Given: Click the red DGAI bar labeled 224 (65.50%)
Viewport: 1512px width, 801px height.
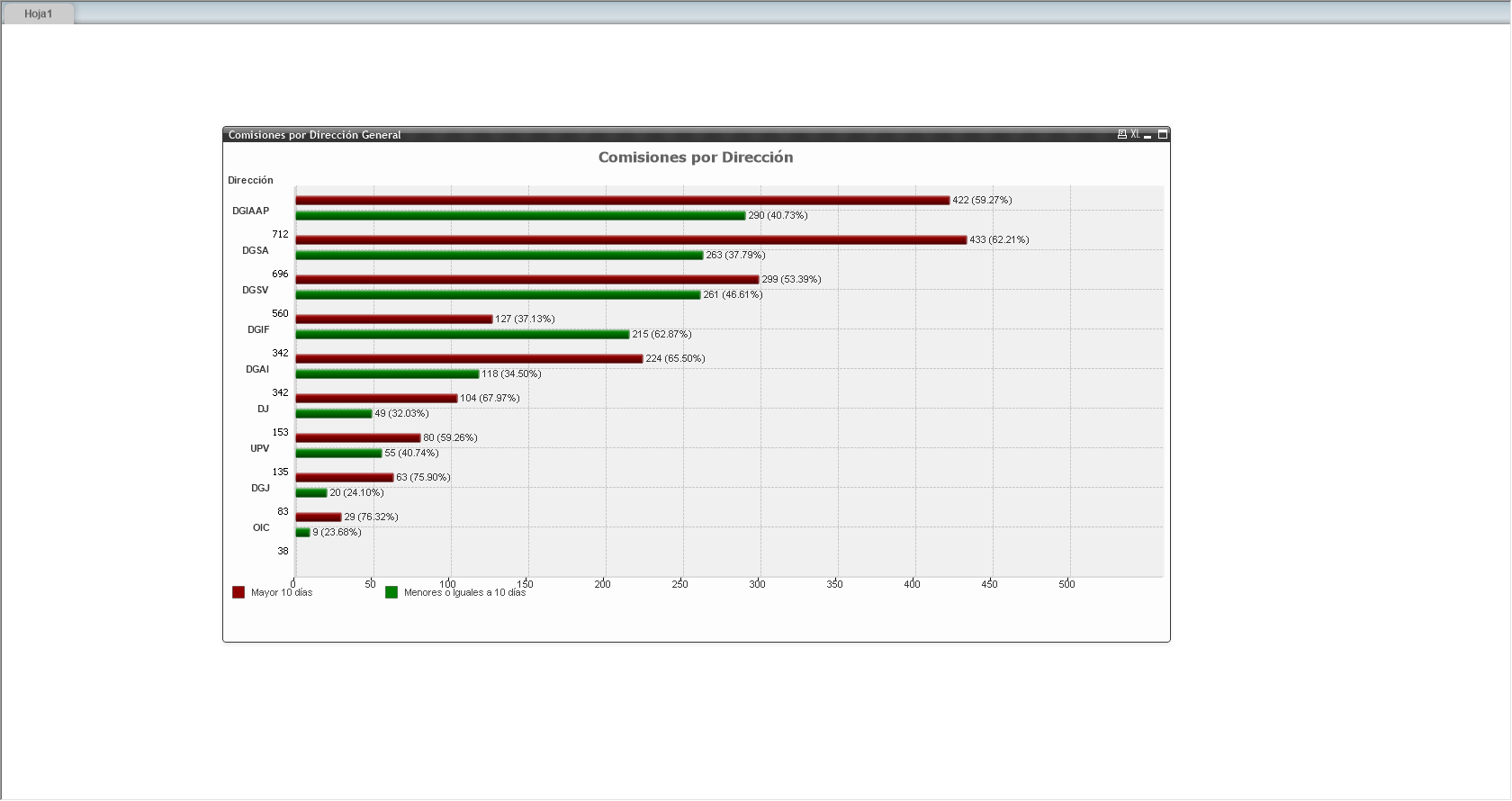Looking at the screenshot, I should point(470,358).
